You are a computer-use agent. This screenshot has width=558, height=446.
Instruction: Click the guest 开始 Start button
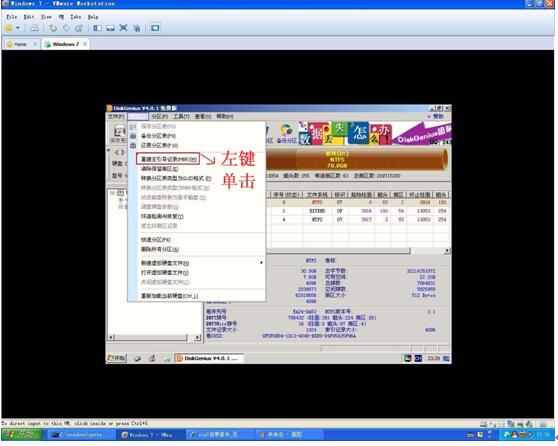(x=116, y=358)
